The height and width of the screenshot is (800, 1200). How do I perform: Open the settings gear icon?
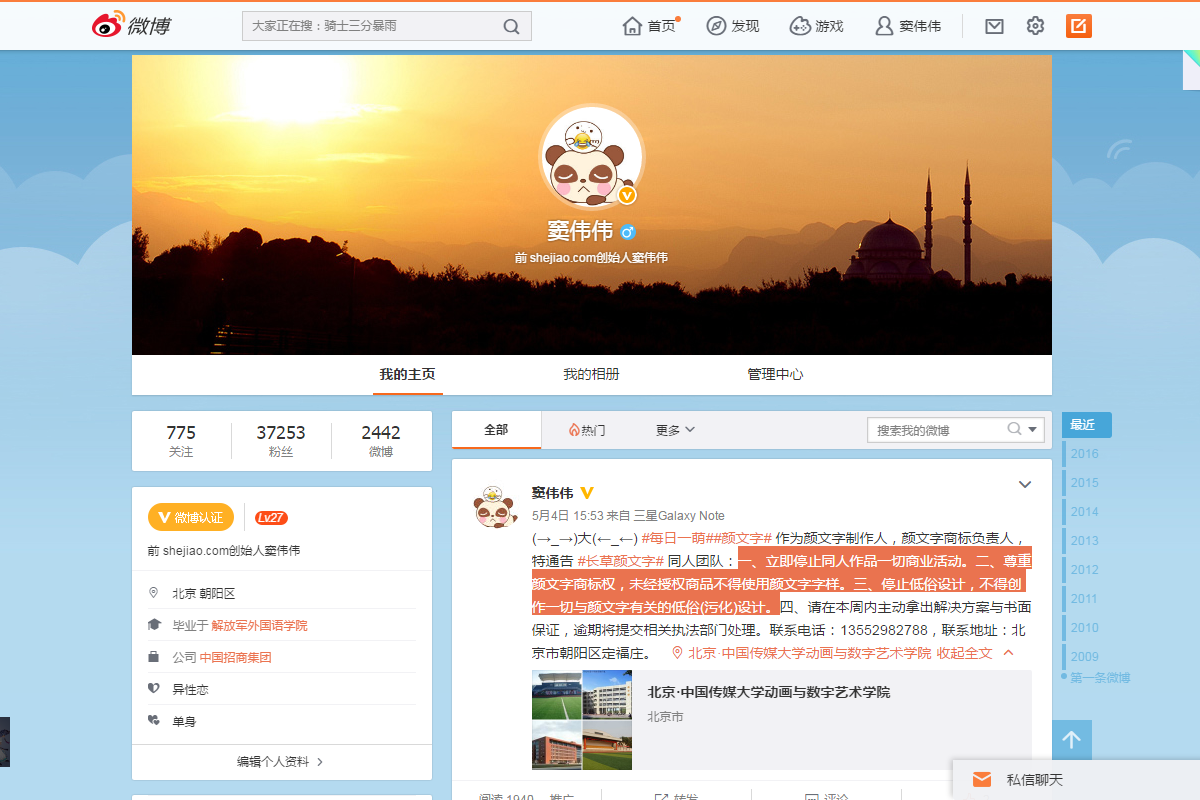tap(1035, 26)
